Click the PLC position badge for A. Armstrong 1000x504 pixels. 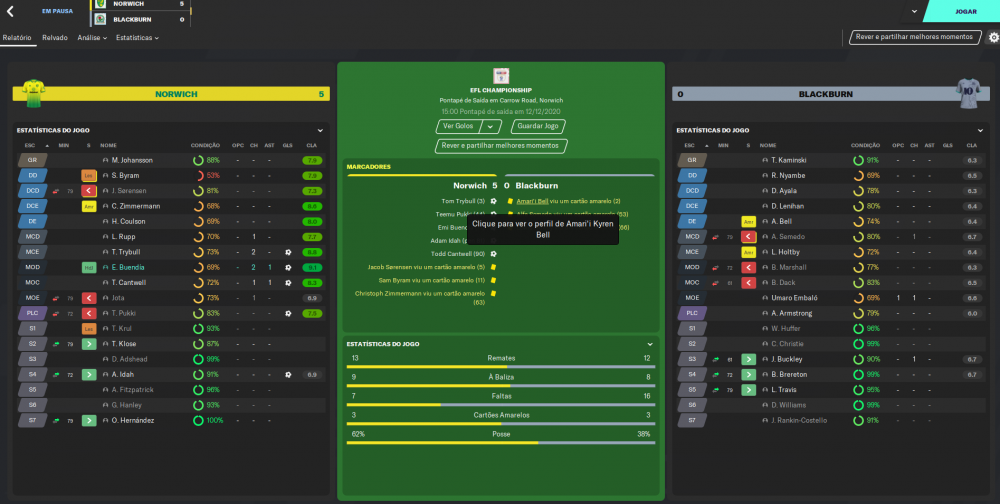click(692, 313)
